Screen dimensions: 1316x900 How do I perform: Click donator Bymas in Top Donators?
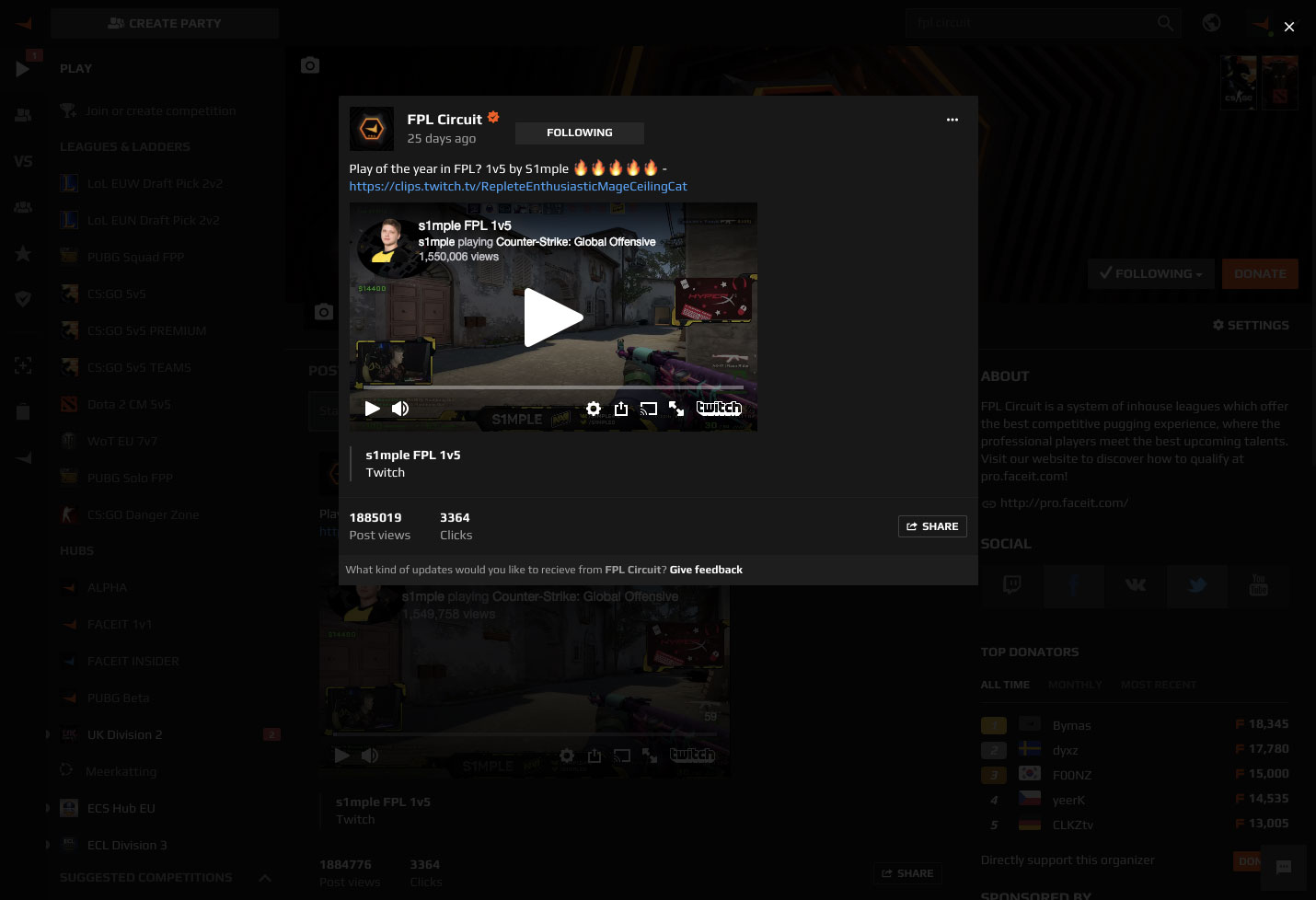[x=1072, y=725]
